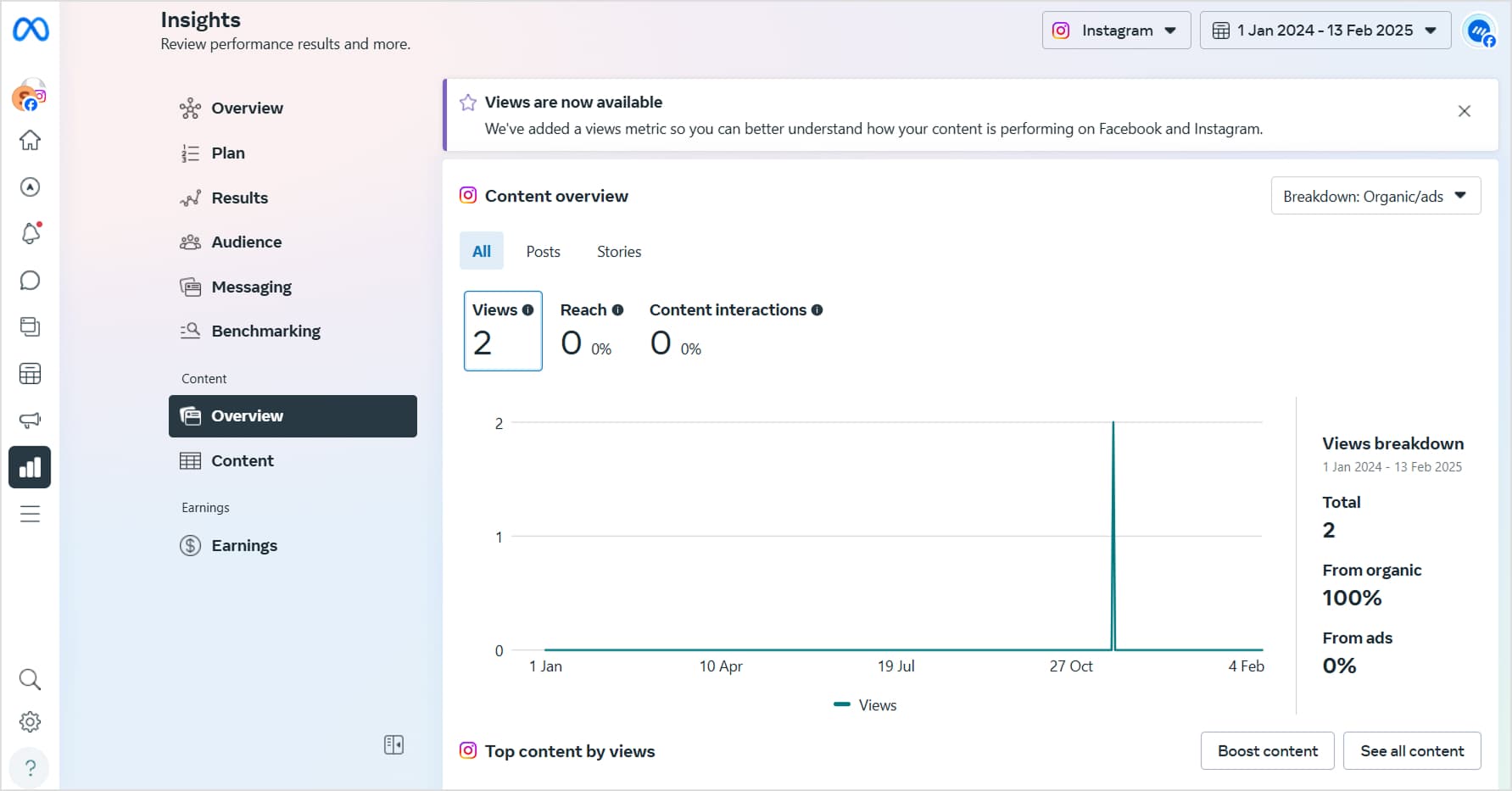
Task: Go to Home icon in left rail
Action: click(x=30, y=140)
